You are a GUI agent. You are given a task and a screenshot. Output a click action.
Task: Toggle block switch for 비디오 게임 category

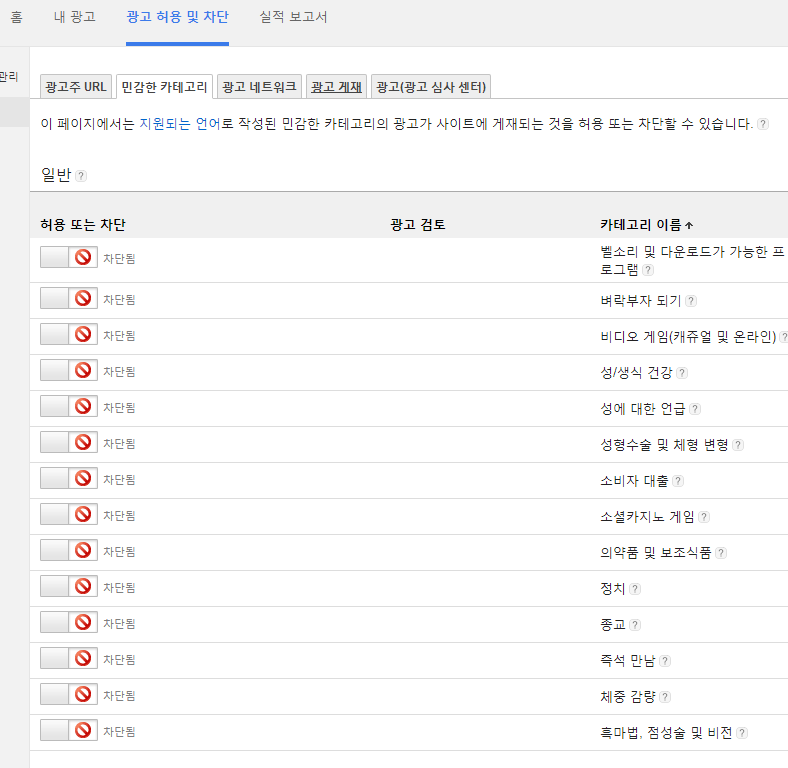(x=68, y=334)
